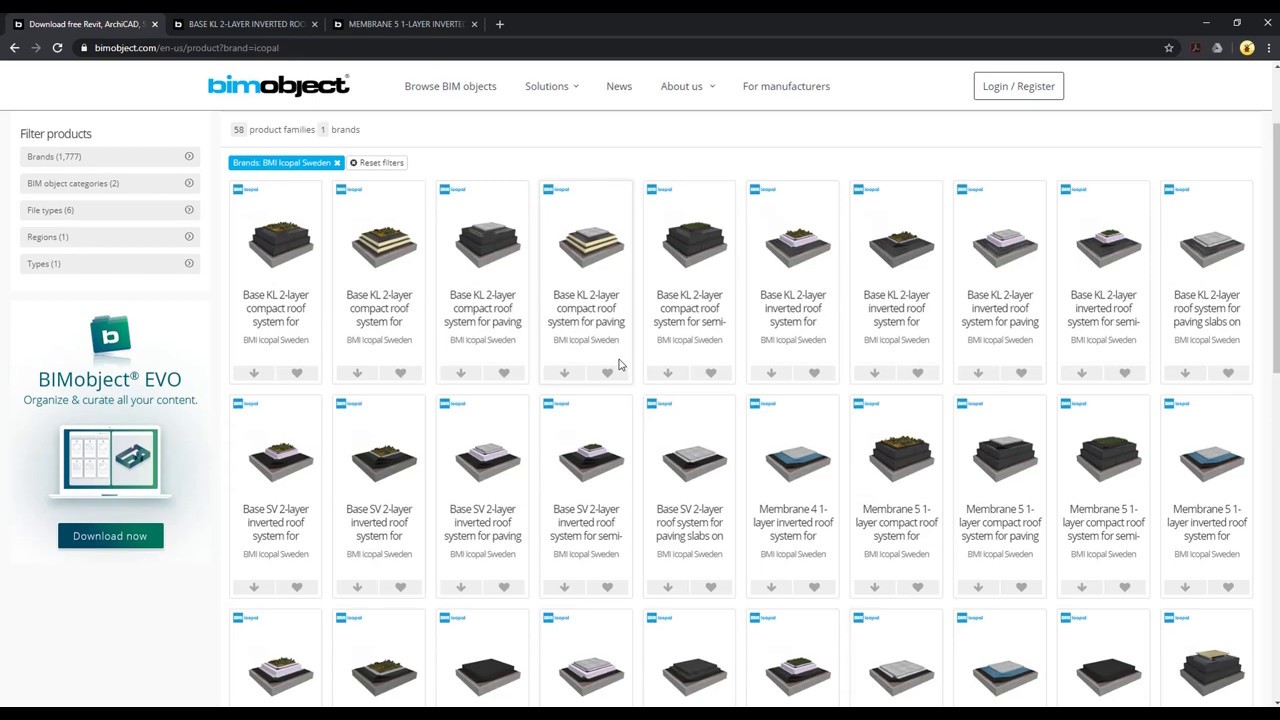Screen dimensions: 1280x720
Task: Reload the bimobject page
Action: 57,48
